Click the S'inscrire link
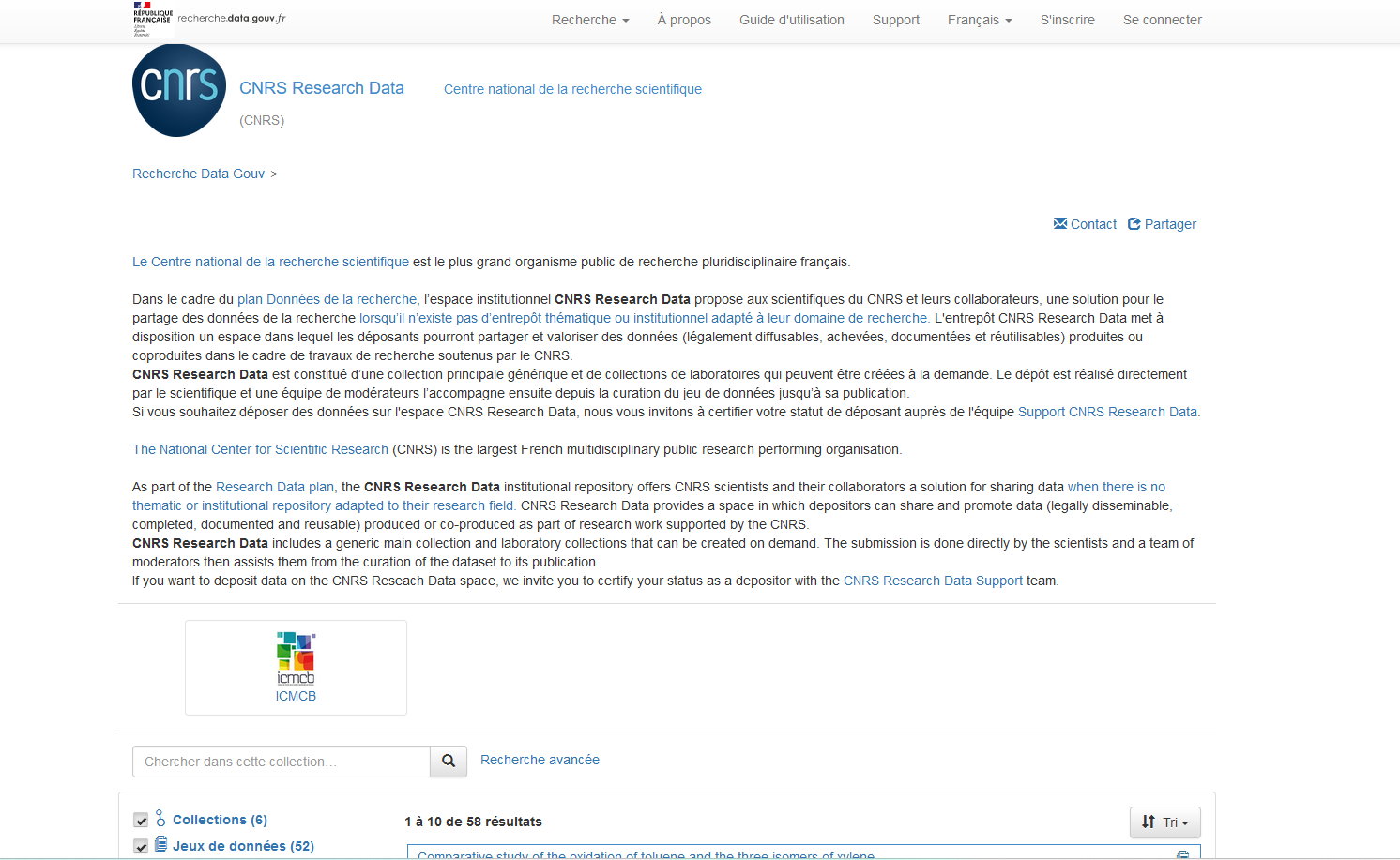The width and height of the screenshot is (1400, 860). point(1068,19)
